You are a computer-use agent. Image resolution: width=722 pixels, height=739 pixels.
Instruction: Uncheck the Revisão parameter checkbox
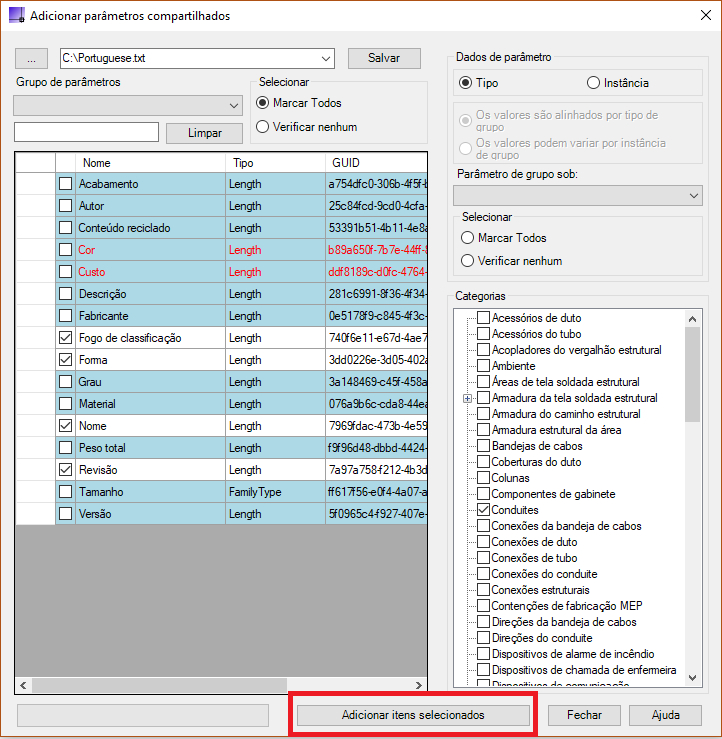tap(66, 470)
